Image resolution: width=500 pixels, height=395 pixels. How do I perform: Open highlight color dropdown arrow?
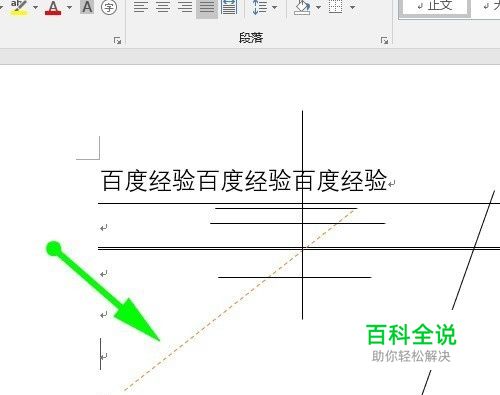35,7
